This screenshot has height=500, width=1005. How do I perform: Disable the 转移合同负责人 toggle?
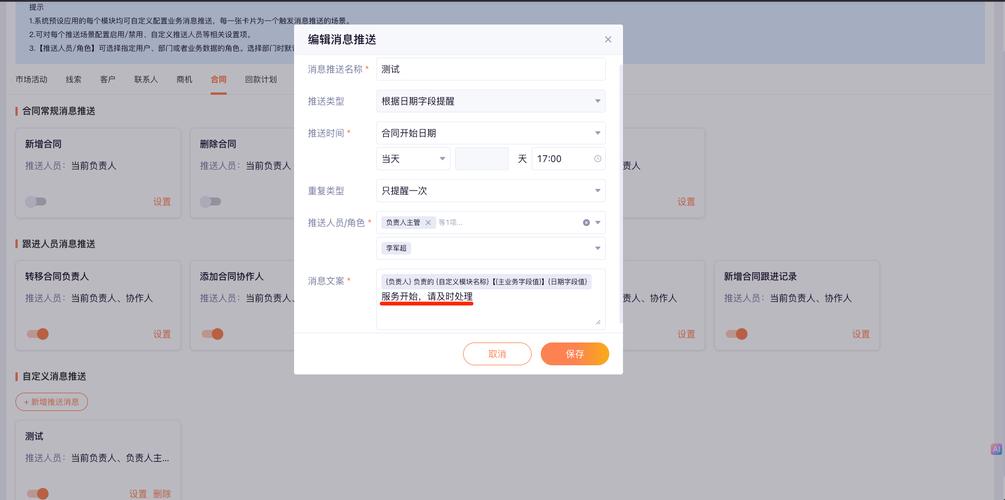[37, 334]
